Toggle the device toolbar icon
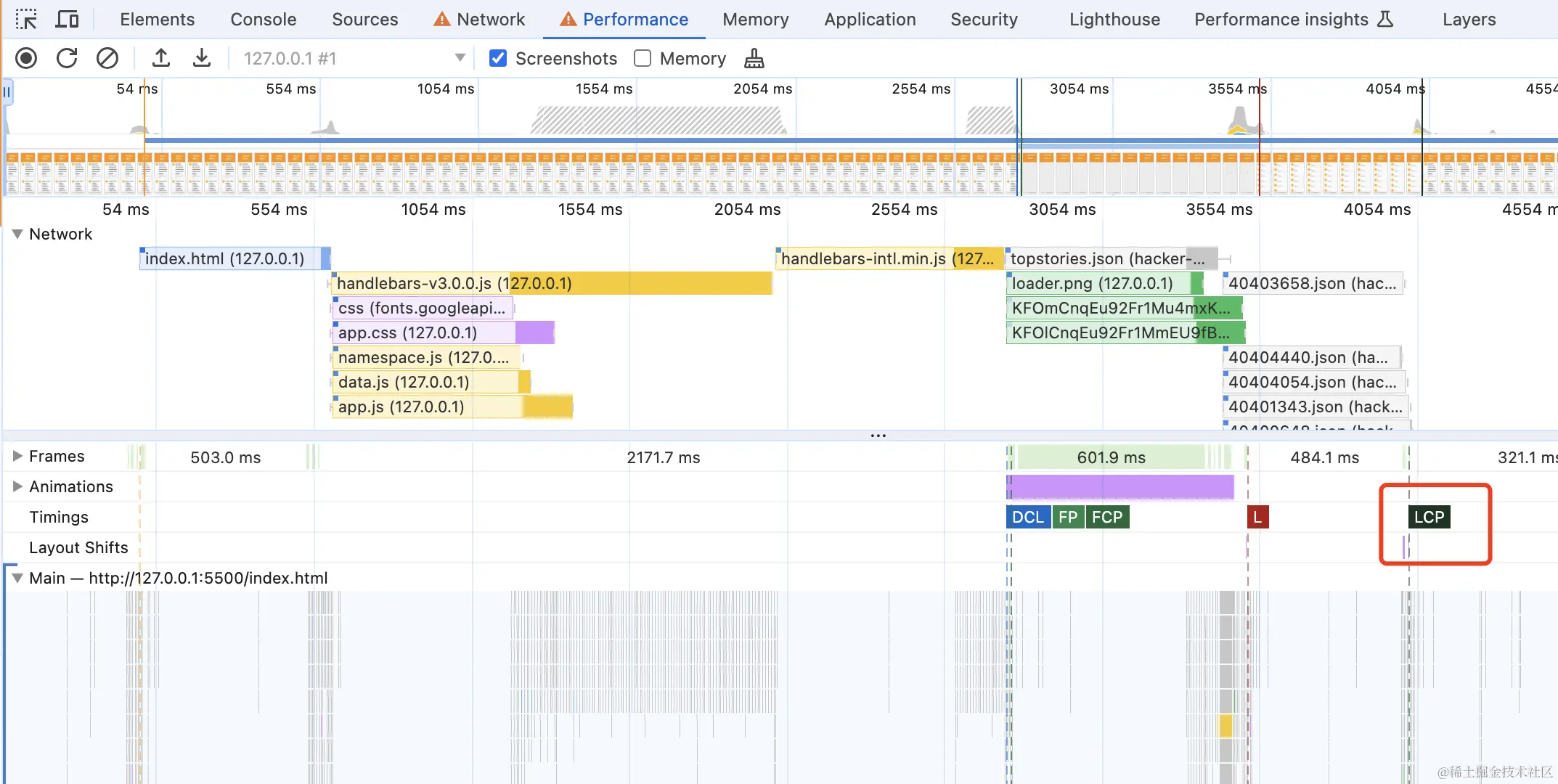Viewport: 1558px width, 784px height. tap(67, 20)
